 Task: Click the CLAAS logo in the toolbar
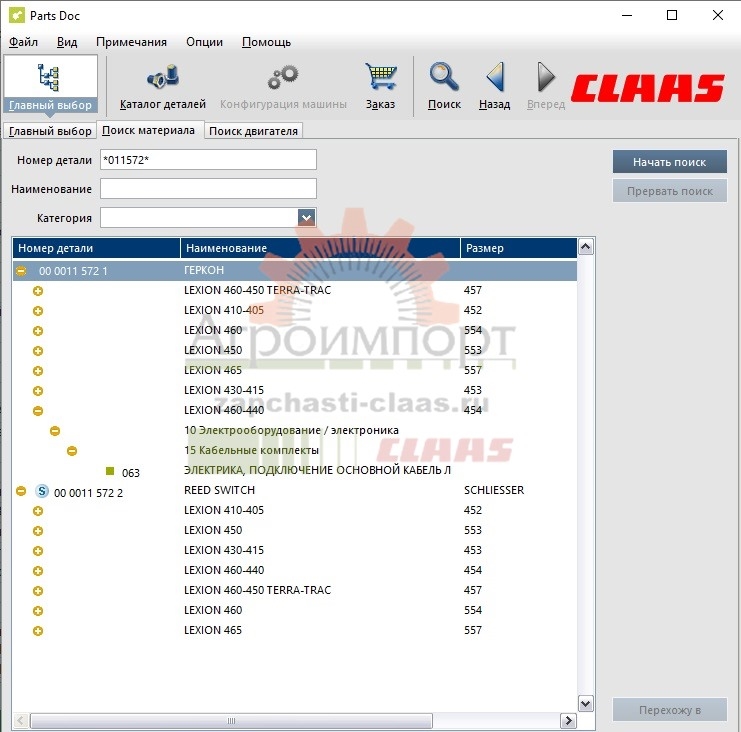[x=647, y=88]
